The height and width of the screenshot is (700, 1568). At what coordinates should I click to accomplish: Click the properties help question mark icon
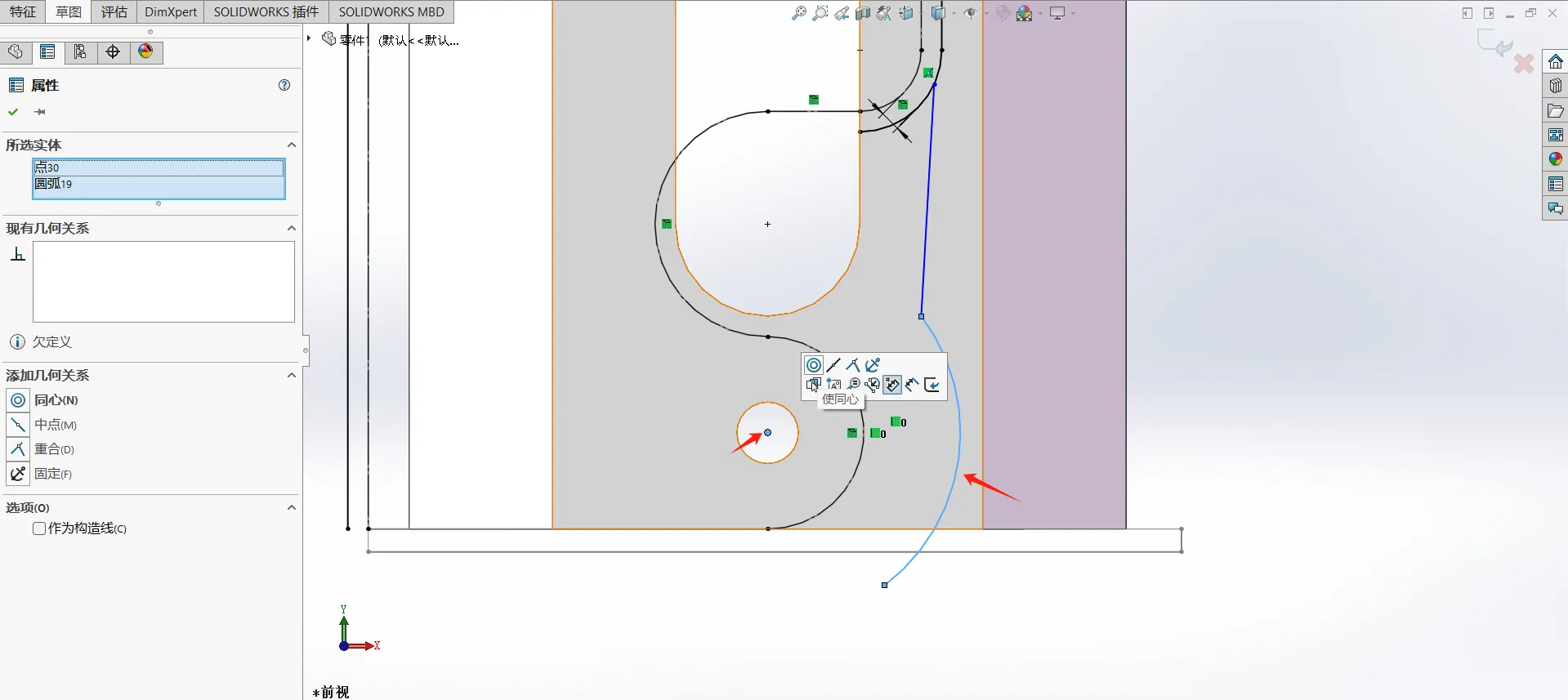284,85
